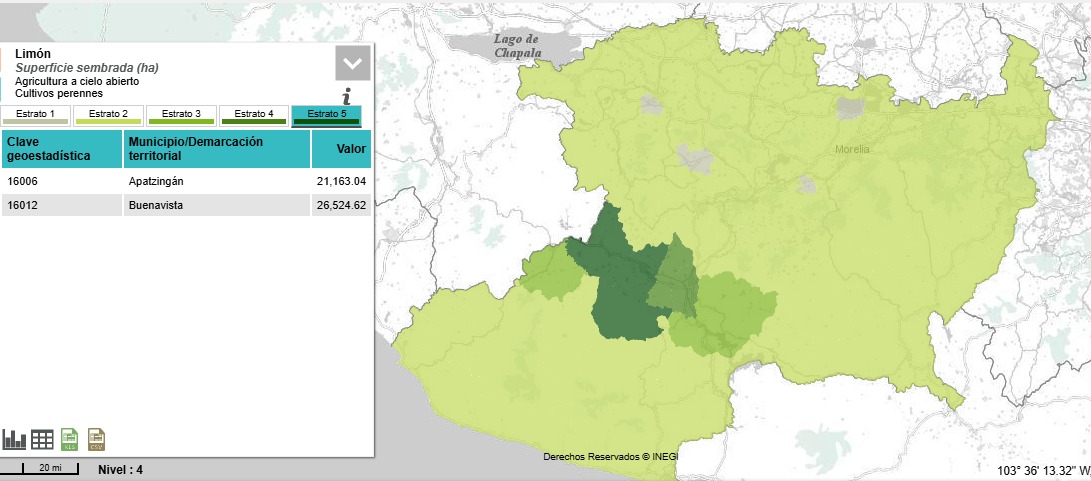1091x481 pixels.
Task: Click the Municipio/Demarcación territorial column header
Action: coord(216,149)
